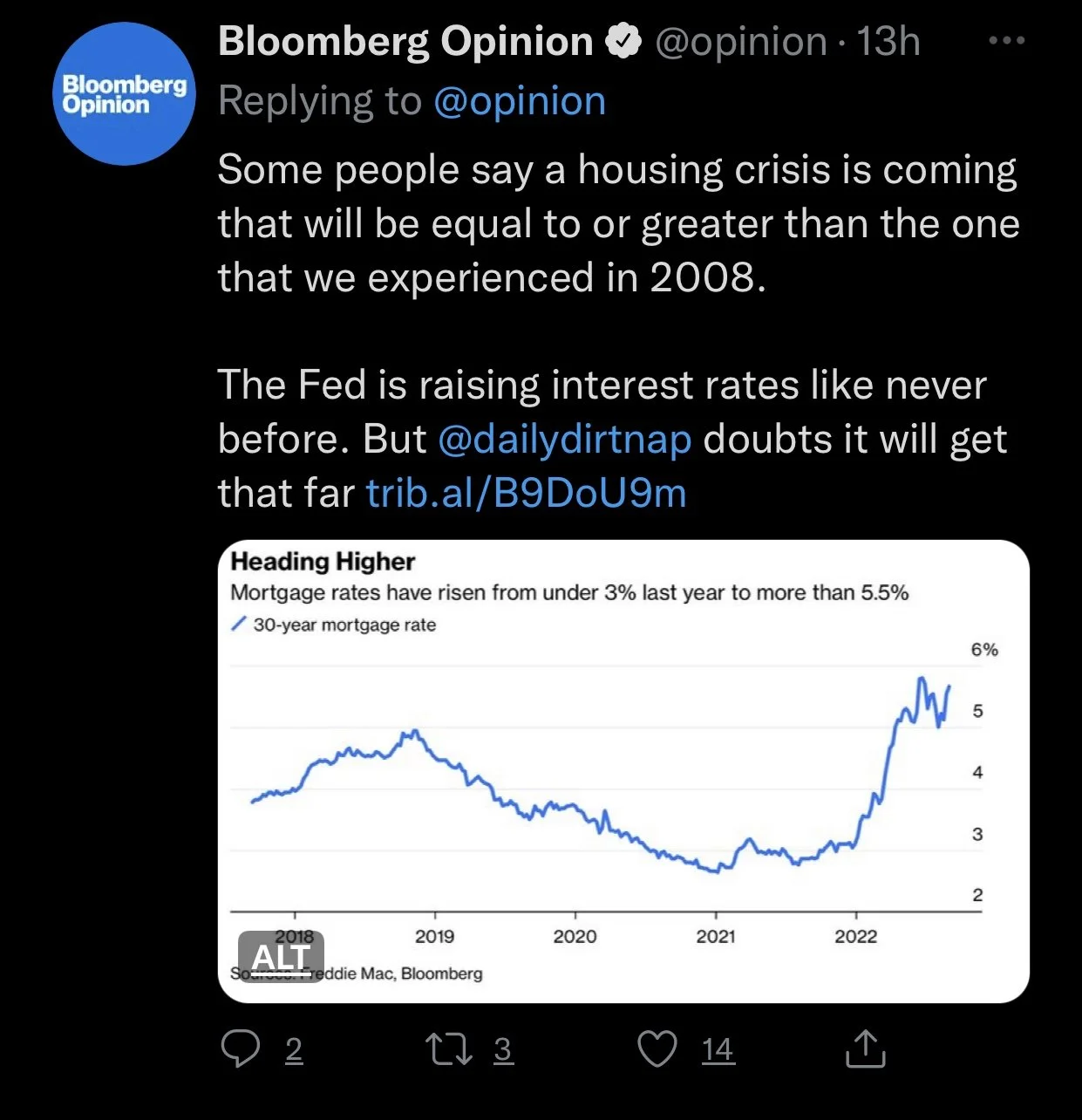Click the 'Heading Higher' chart title
1082x1120 pixels.
[323, 561]
